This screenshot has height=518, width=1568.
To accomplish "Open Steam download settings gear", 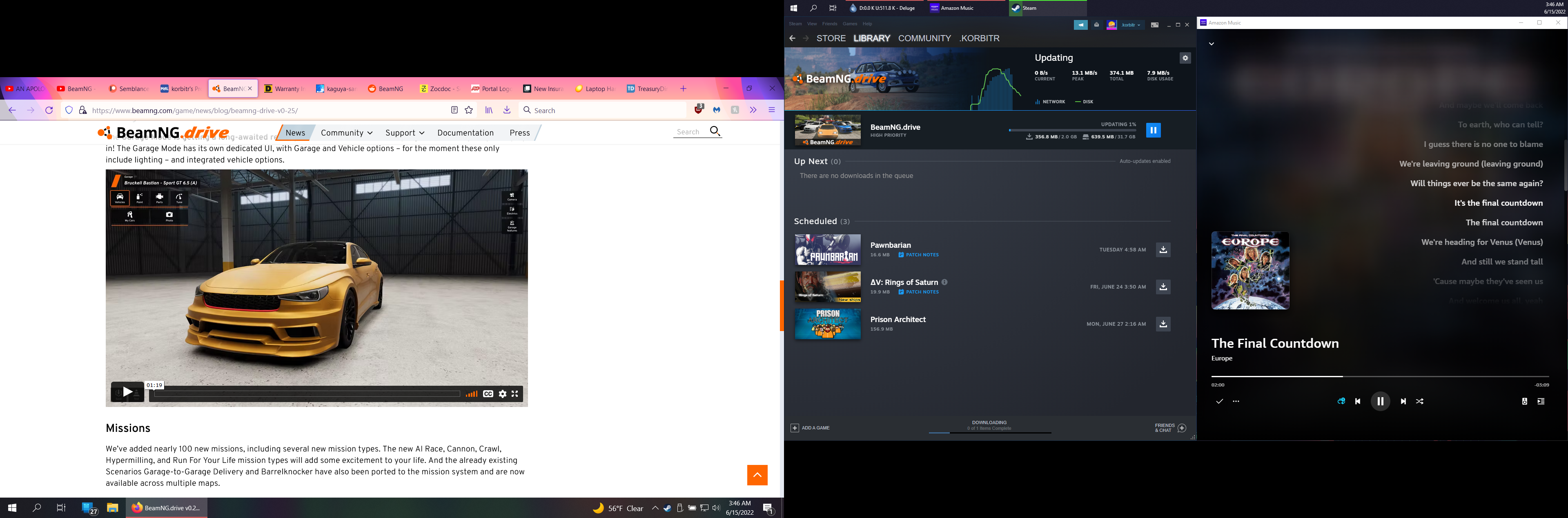I will (1185, 58).
